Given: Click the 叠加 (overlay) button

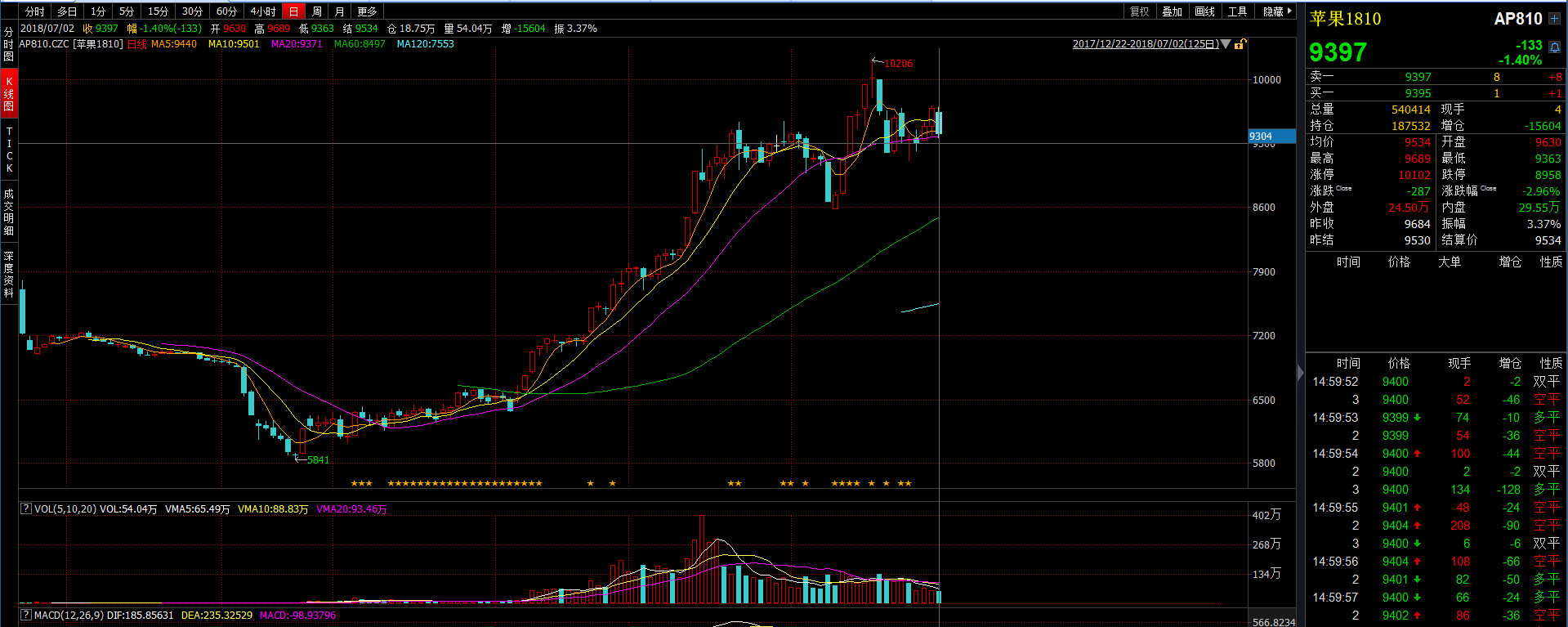Looking at the screenshot, I should (x=1172, y=11).
